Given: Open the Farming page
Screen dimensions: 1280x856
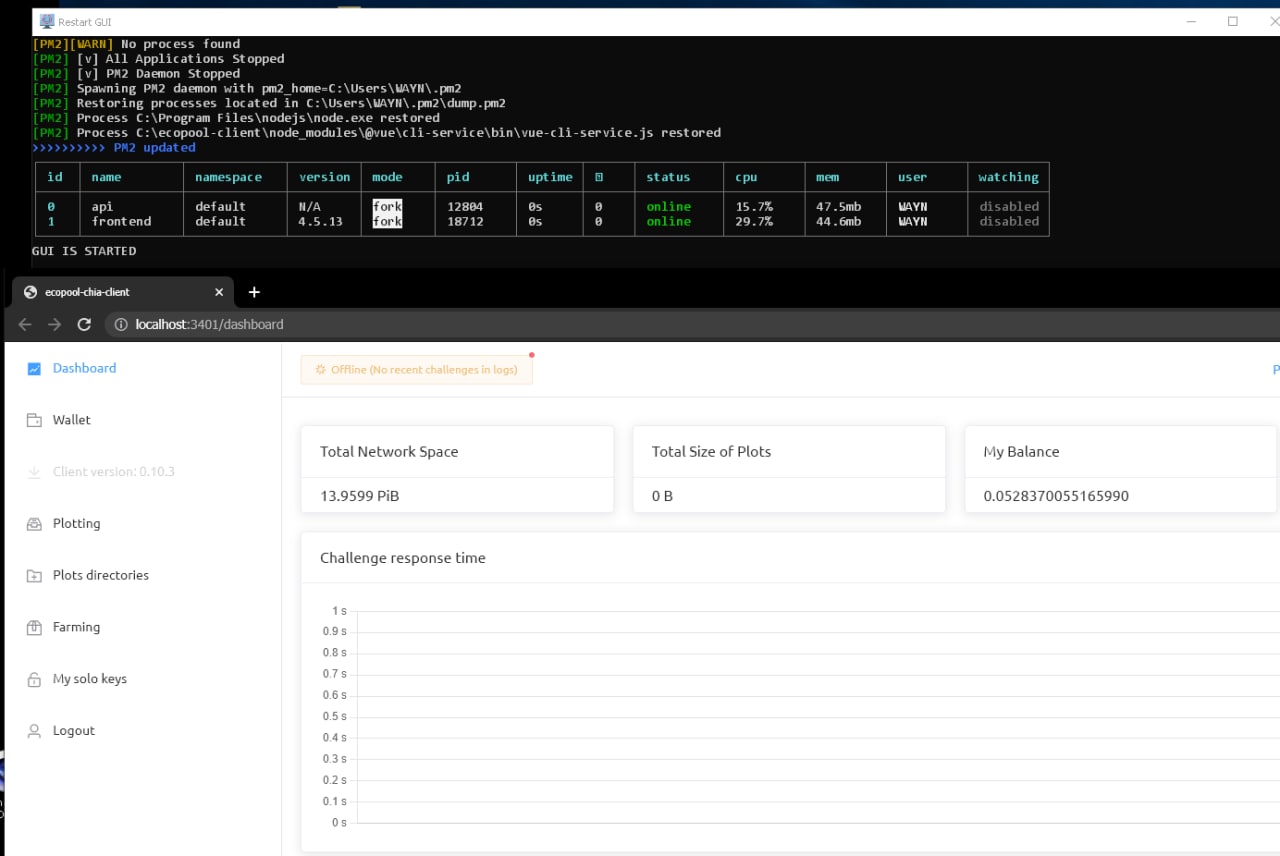Looking at the screenshot, I should point(77,627).
